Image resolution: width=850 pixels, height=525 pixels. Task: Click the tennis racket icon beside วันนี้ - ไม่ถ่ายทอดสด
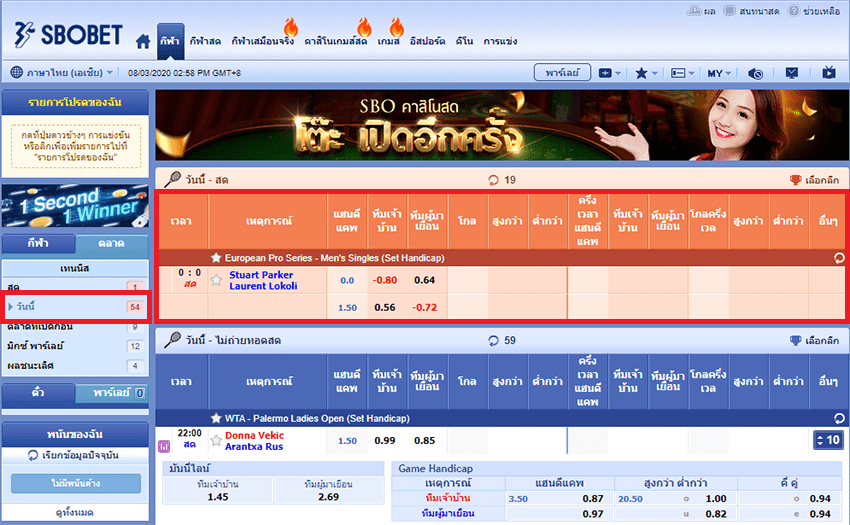(172, 340)
